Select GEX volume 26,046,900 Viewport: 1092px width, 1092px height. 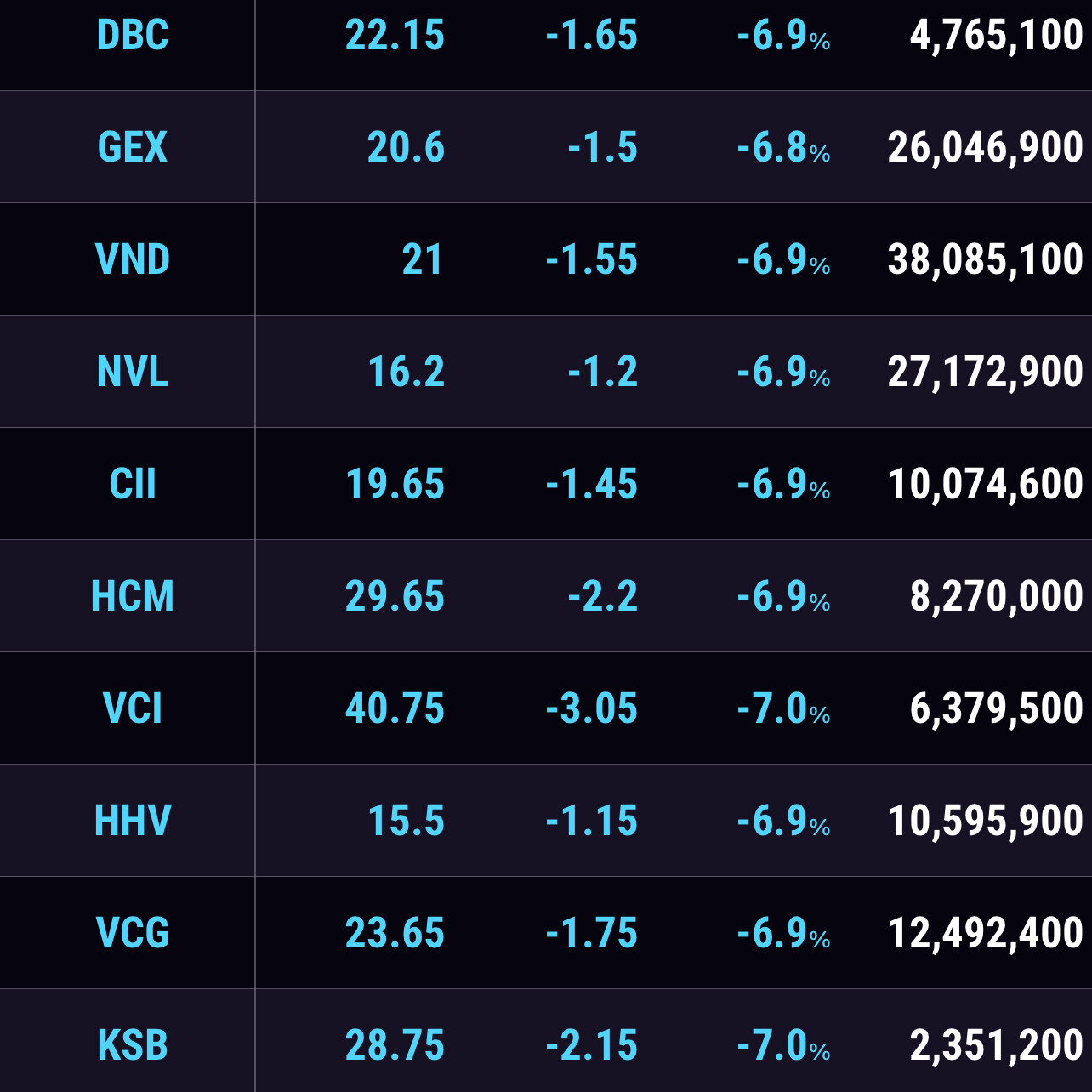point(985,147)
